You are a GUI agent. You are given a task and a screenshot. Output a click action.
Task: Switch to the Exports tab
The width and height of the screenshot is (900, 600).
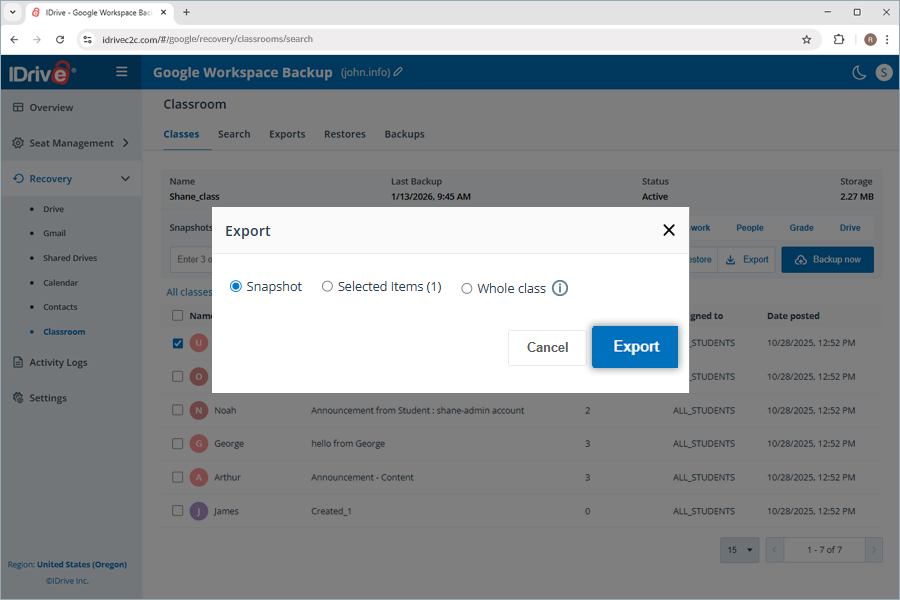tap(289, 133)
